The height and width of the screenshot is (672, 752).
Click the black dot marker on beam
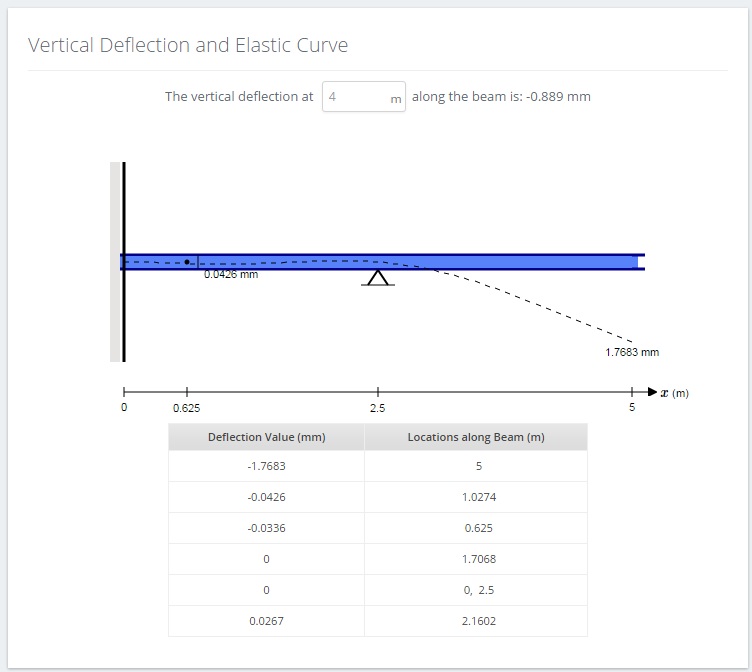187,262
